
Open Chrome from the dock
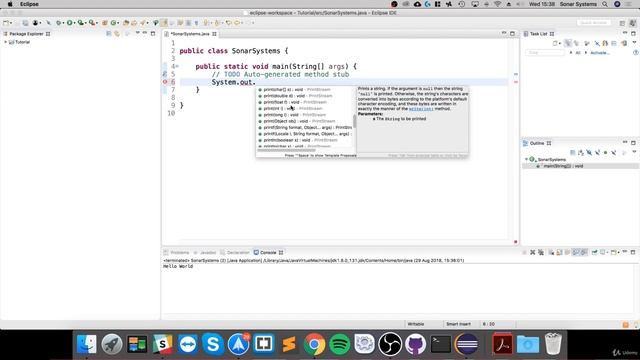(314, 344)
